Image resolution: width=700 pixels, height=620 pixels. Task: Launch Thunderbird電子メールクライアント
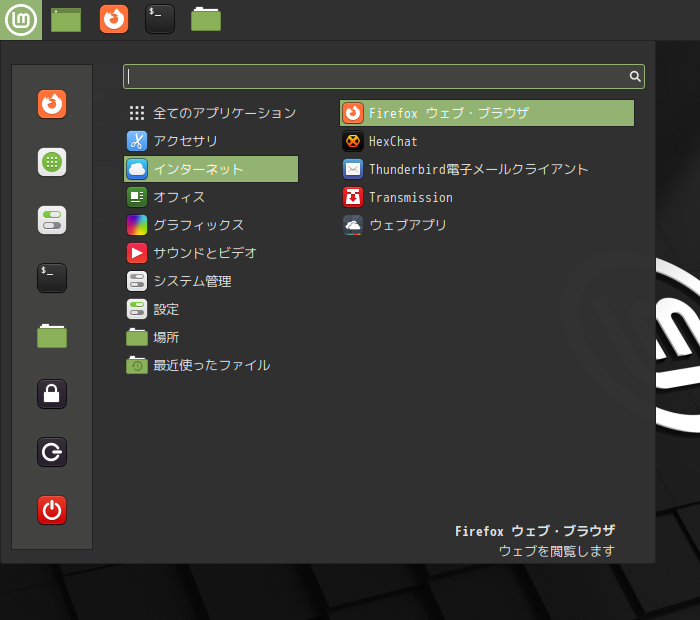[487, 169]
